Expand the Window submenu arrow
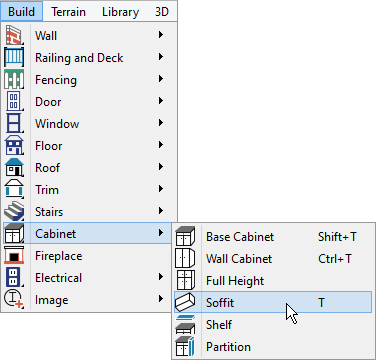376x360 pixels. pos(161,123)
